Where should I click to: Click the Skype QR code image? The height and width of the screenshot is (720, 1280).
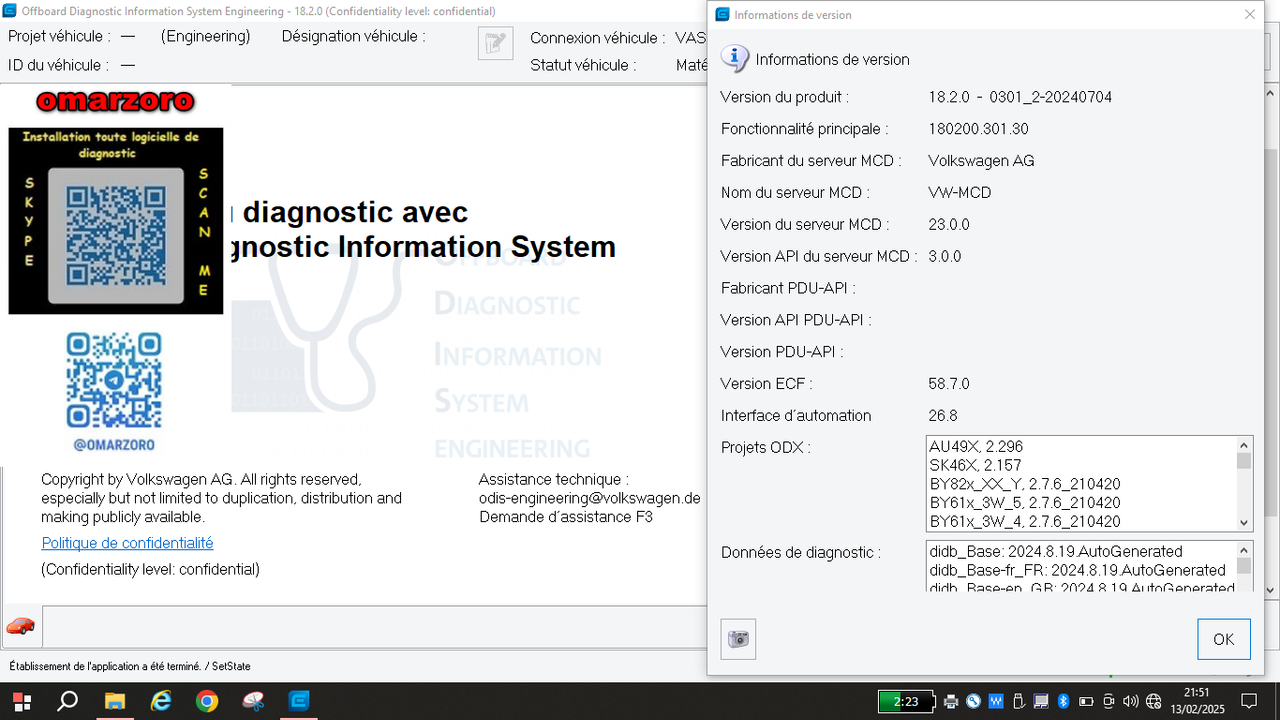click(116, 235)
